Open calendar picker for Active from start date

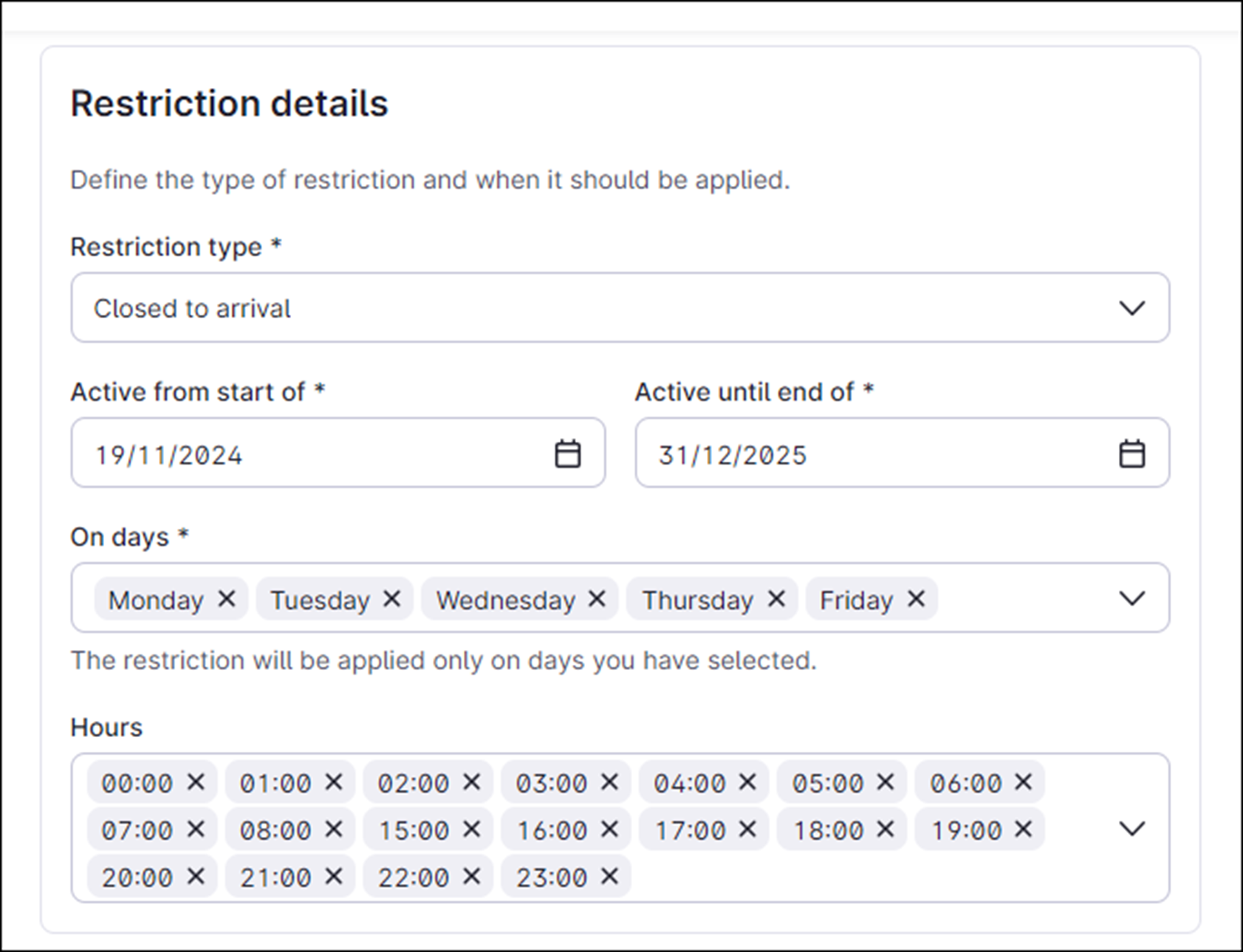pos(567,453)
